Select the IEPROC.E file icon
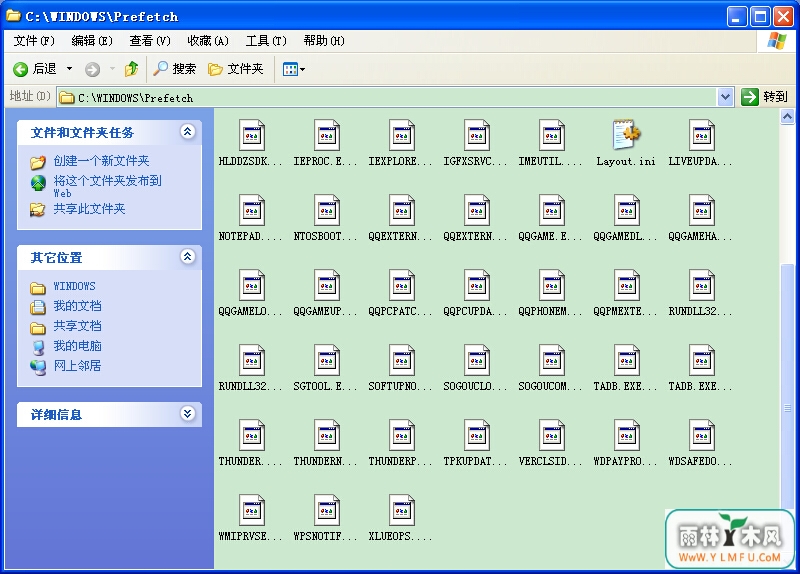This screenshot has width=800, height=574. click(327, 135)
